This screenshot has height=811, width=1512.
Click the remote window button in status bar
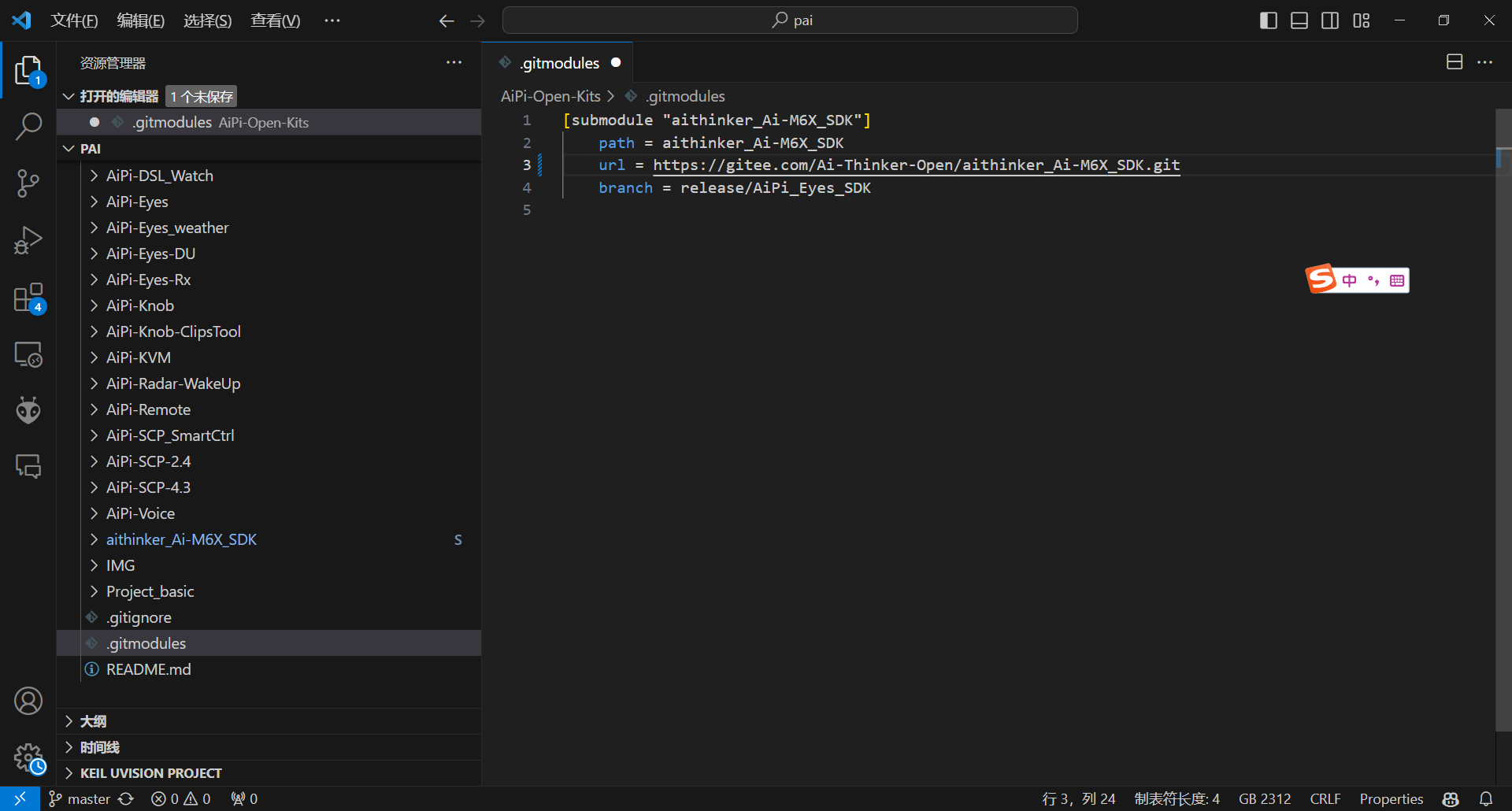click(20, 798)
